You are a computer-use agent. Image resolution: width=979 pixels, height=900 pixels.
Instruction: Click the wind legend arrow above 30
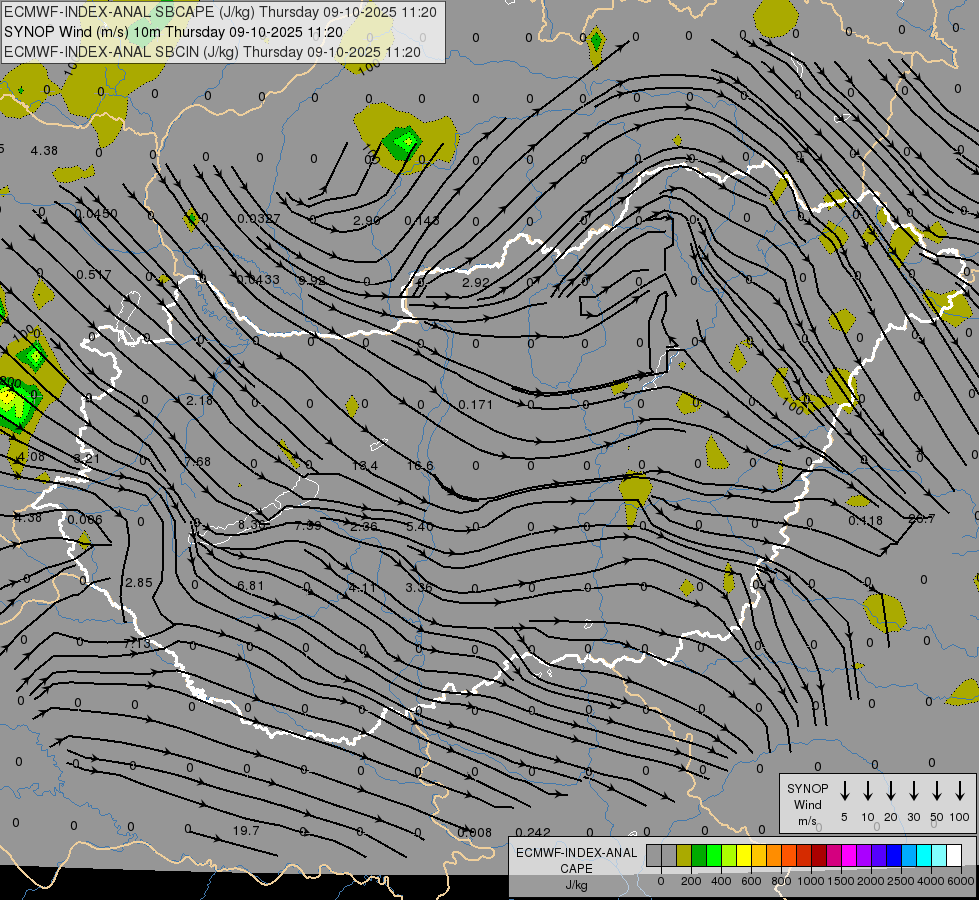[913, 791]
